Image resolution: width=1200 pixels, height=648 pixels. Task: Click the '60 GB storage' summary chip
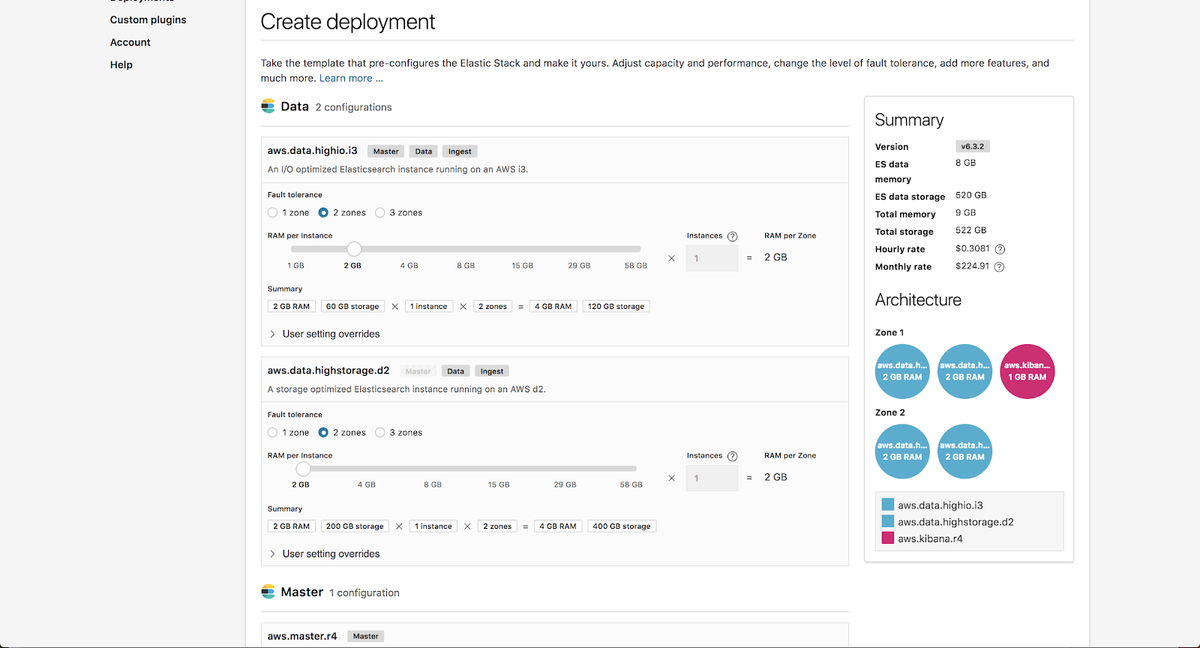(x=352, y=307)
